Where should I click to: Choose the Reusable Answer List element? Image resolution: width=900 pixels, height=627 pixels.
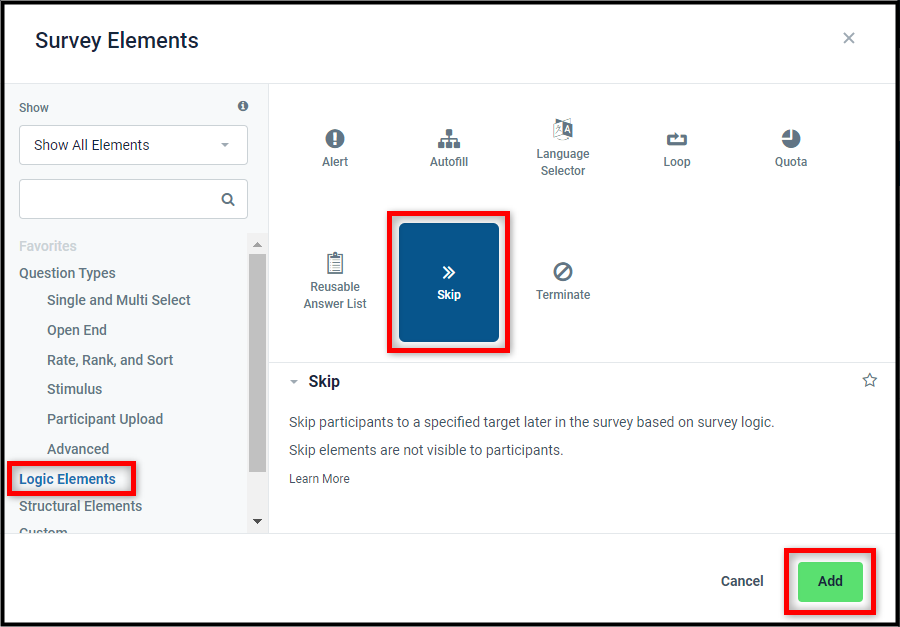pyautogui.click(x=335, y=281)
